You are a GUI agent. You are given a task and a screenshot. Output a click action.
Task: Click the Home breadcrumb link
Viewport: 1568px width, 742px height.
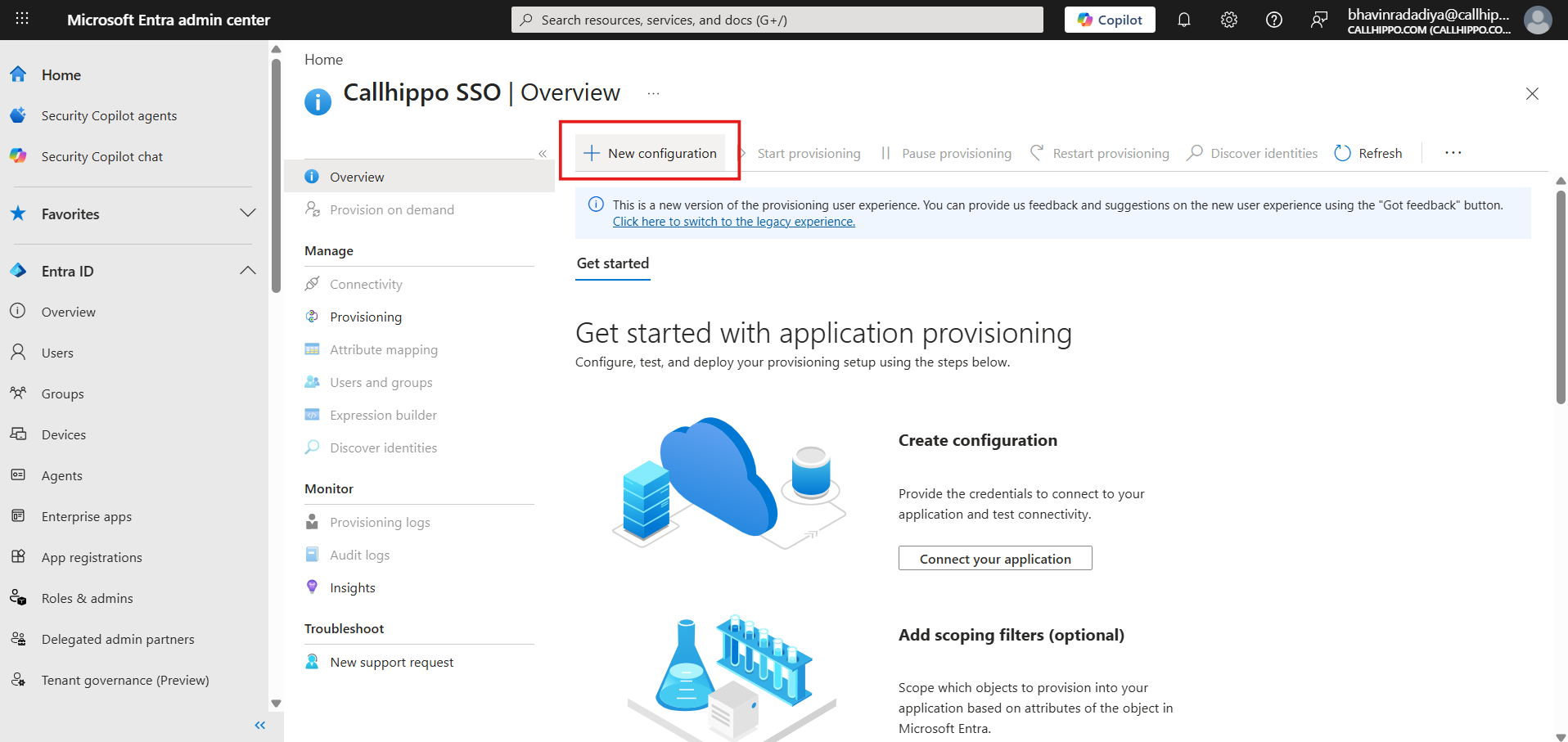(x=323, y=60)
